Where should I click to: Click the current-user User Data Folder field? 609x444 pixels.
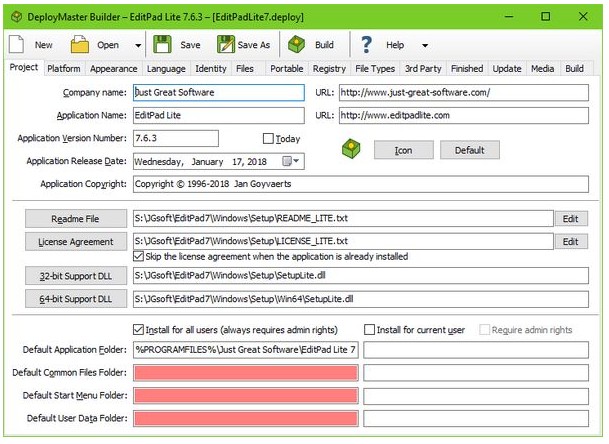pos(476,418)
